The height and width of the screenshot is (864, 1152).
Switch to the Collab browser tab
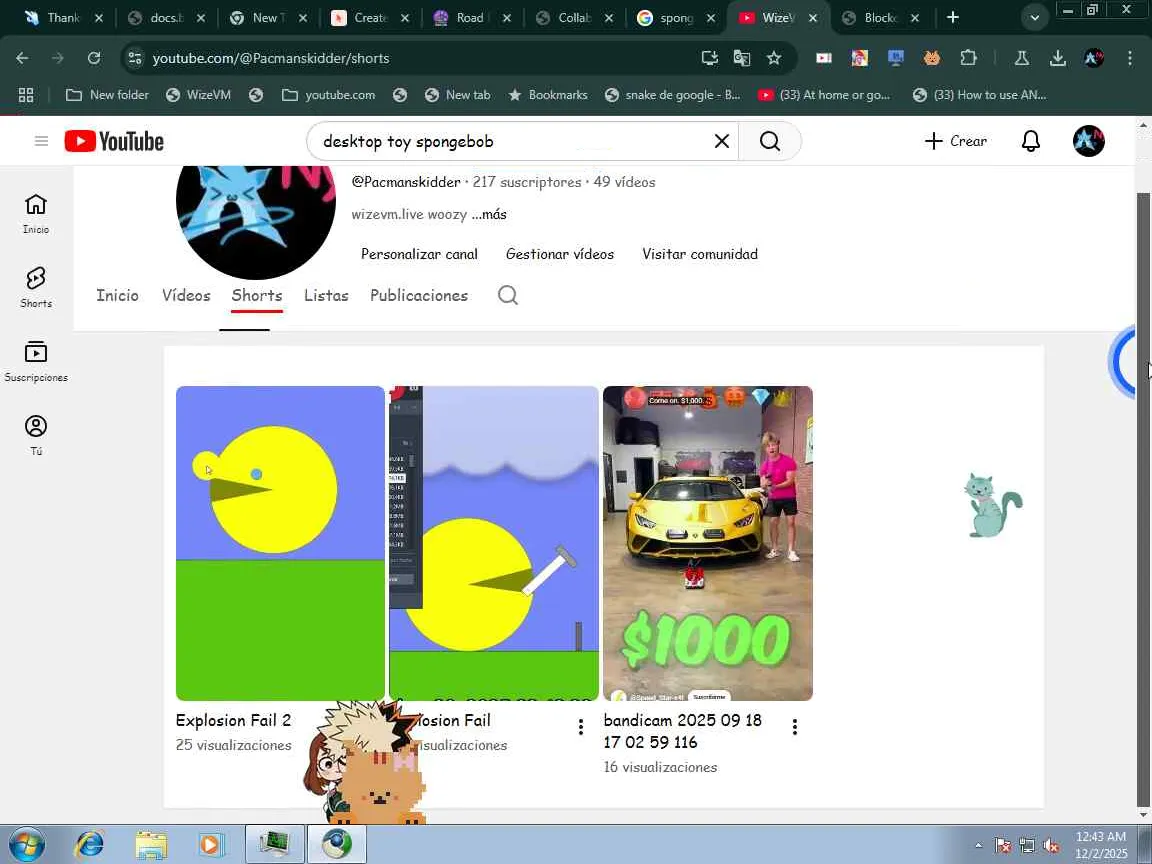[574, 18]
